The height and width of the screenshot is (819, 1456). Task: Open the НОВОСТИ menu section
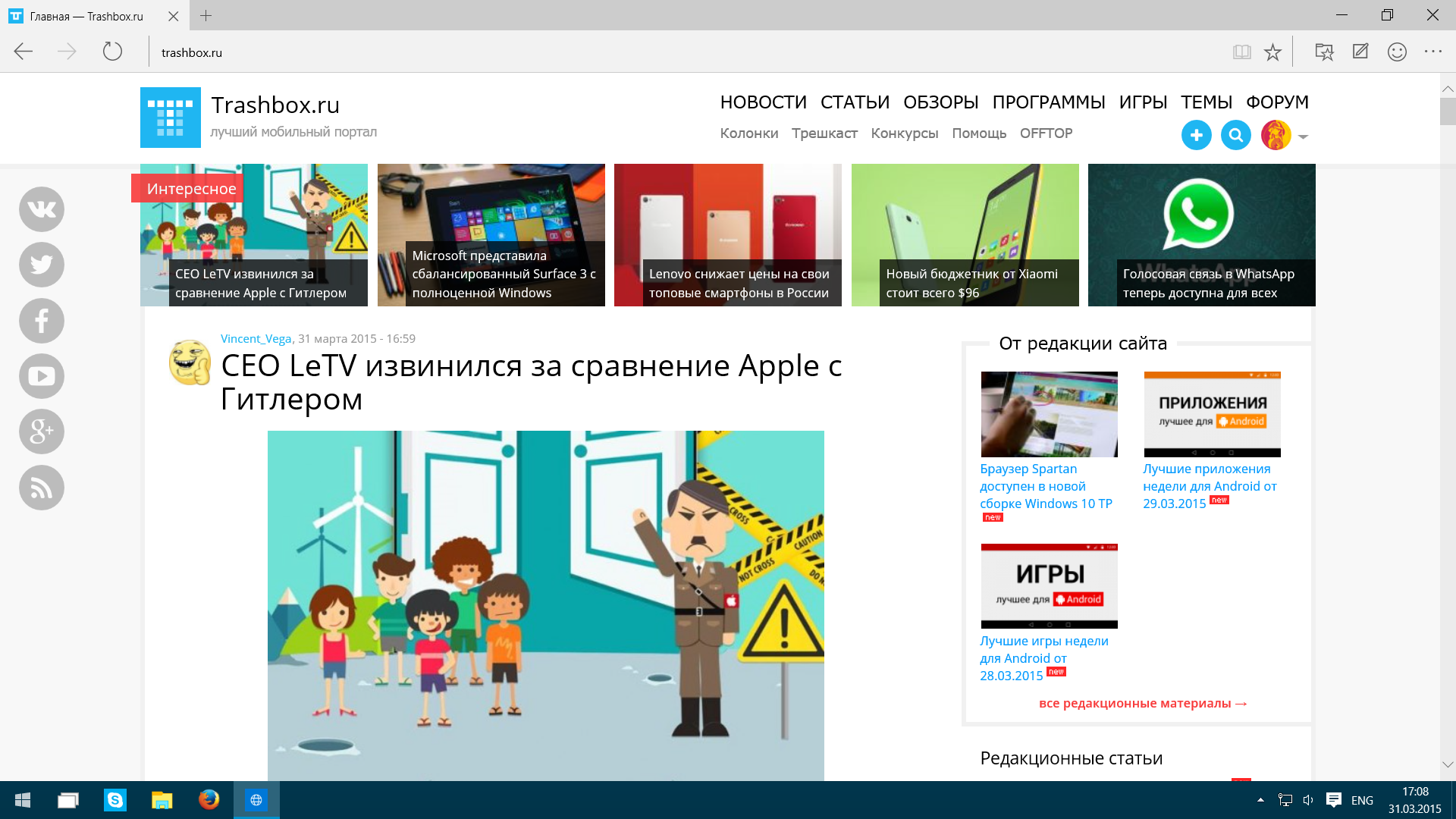(763, 102)
